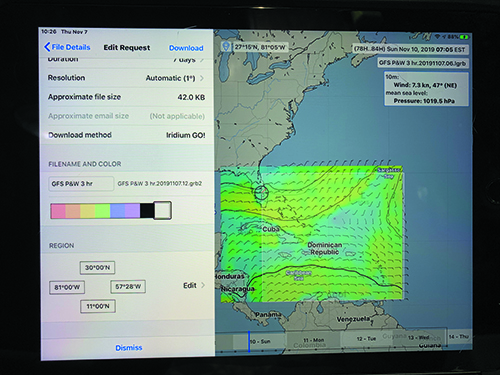This screenshot has width=500, height=375.
Task: Dismiss the Edit Request panel
Action: click(x=129, y=348)
